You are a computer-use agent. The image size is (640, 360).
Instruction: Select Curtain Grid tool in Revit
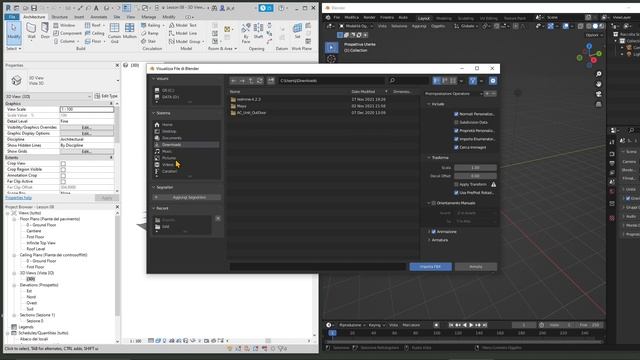114,33
